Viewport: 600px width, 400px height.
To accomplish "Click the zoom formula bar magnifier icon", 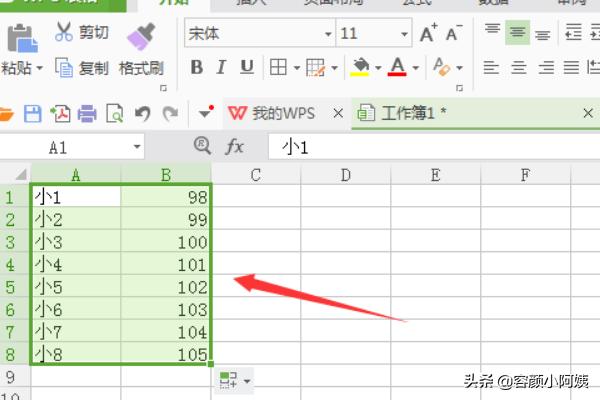I will point(202,145).
